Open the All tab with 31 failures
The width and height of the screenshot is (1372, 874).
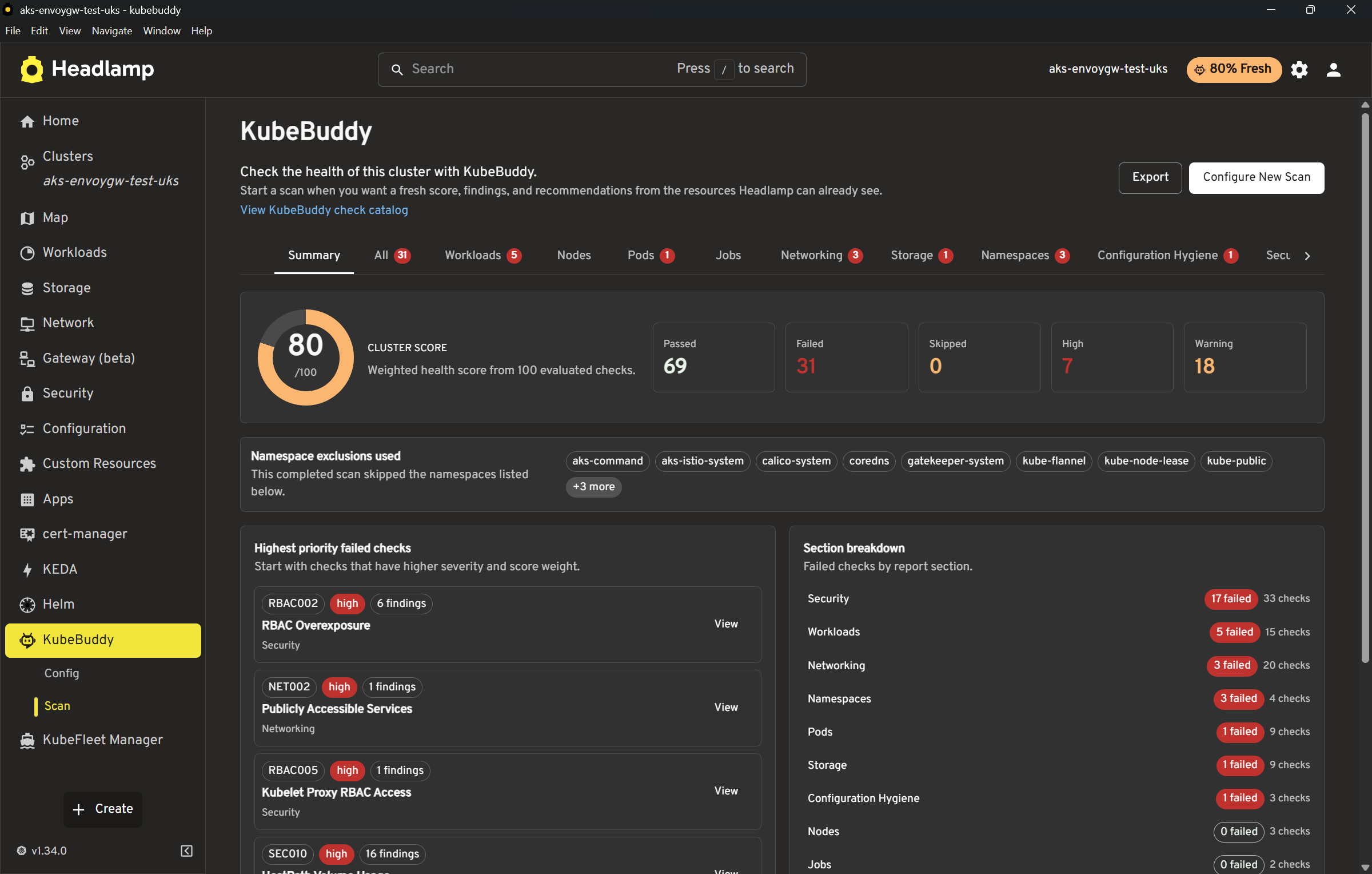(x=392, y=256)
